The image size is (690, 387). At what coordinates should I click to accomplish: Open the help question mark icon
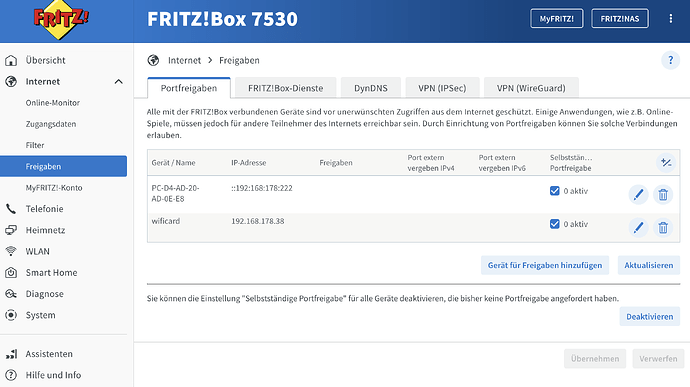[670, 60]
